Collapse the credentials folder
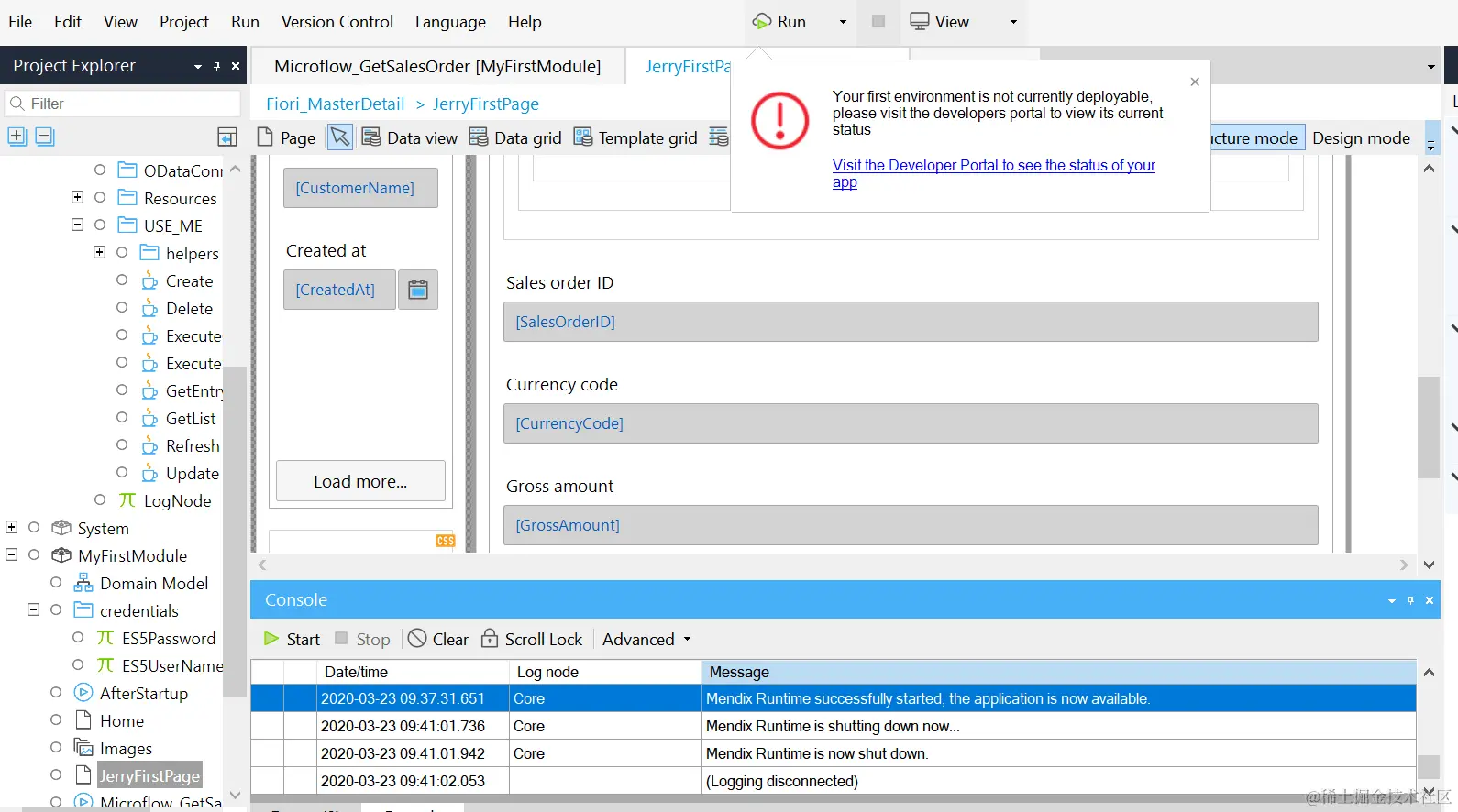Image resolution: width=1458 pixels, height=812 pixels. point(34,609)
